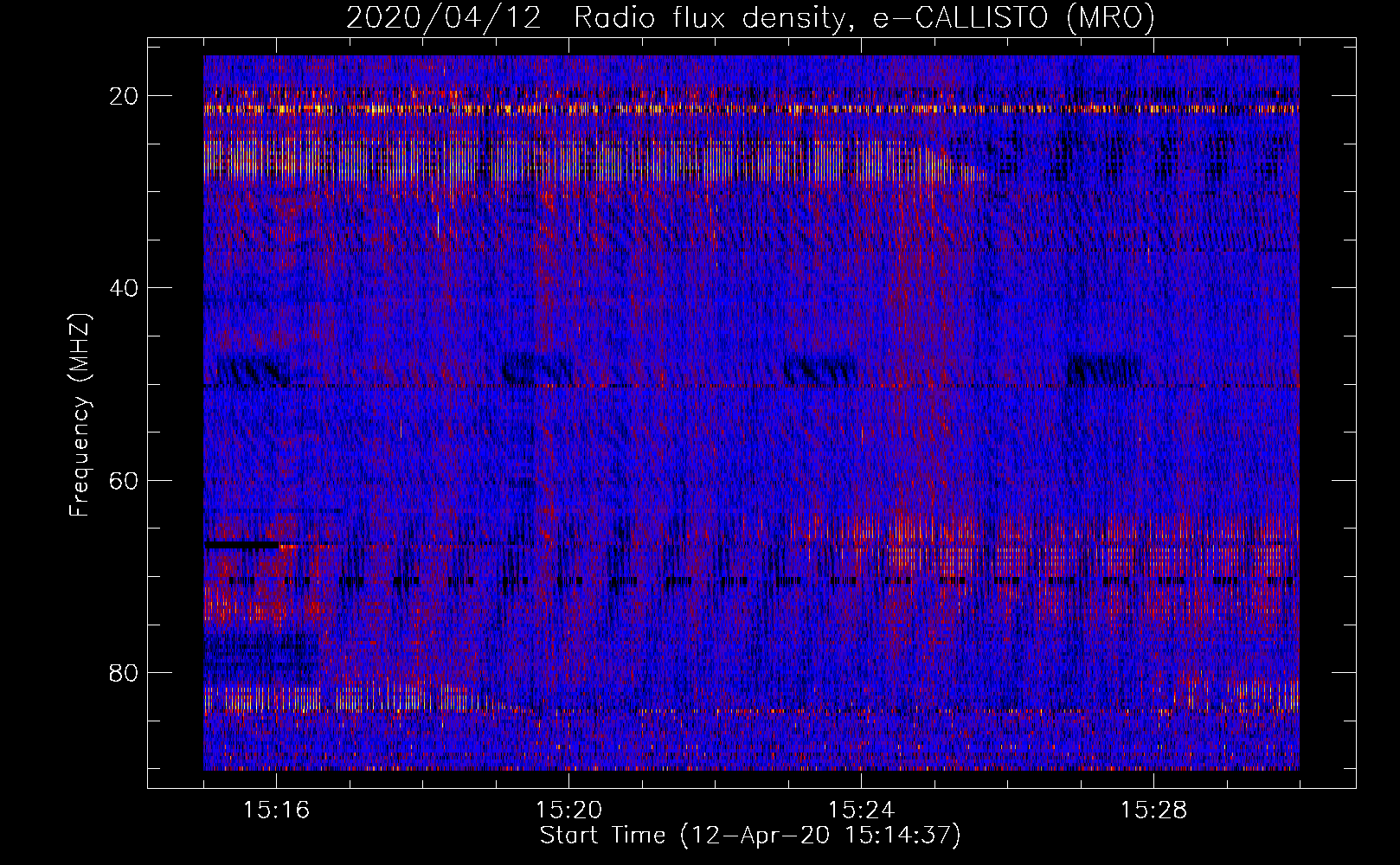Click the 80 frequency tick label
Screen dimensions: 1400x865
pyautogui.click(x=124, y=672)
